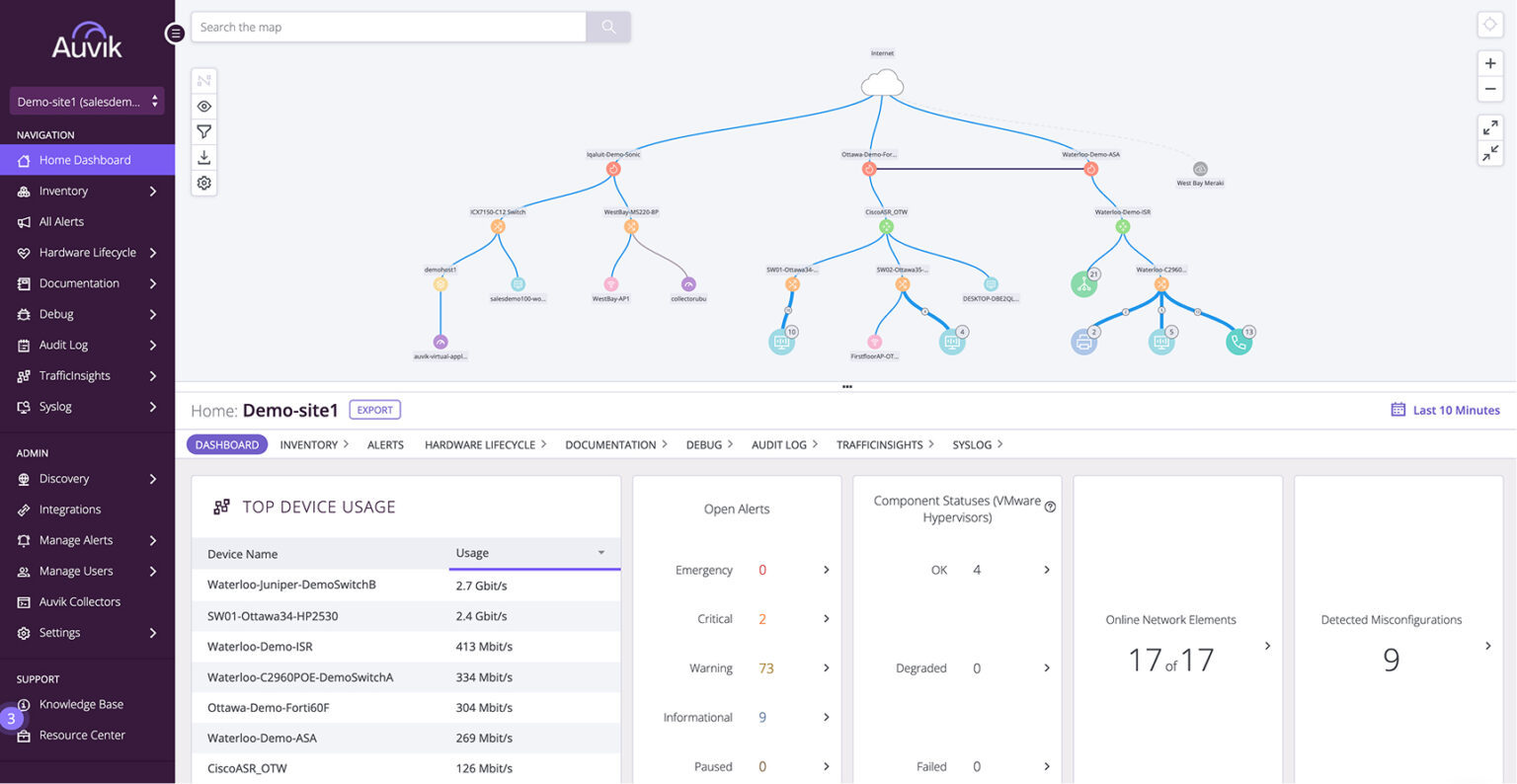
Task: Click the recenter map target icon
Action: coord(1489,25)
